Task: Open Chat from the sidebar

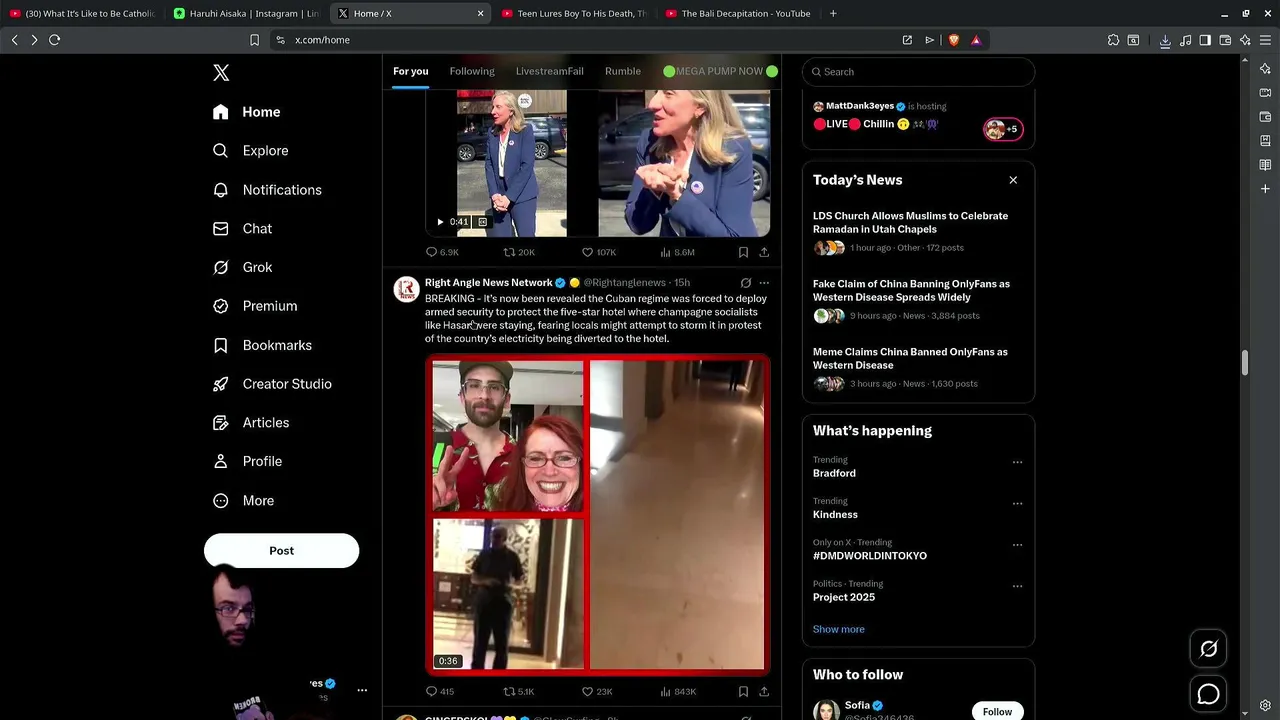Action: click(242, 229)
